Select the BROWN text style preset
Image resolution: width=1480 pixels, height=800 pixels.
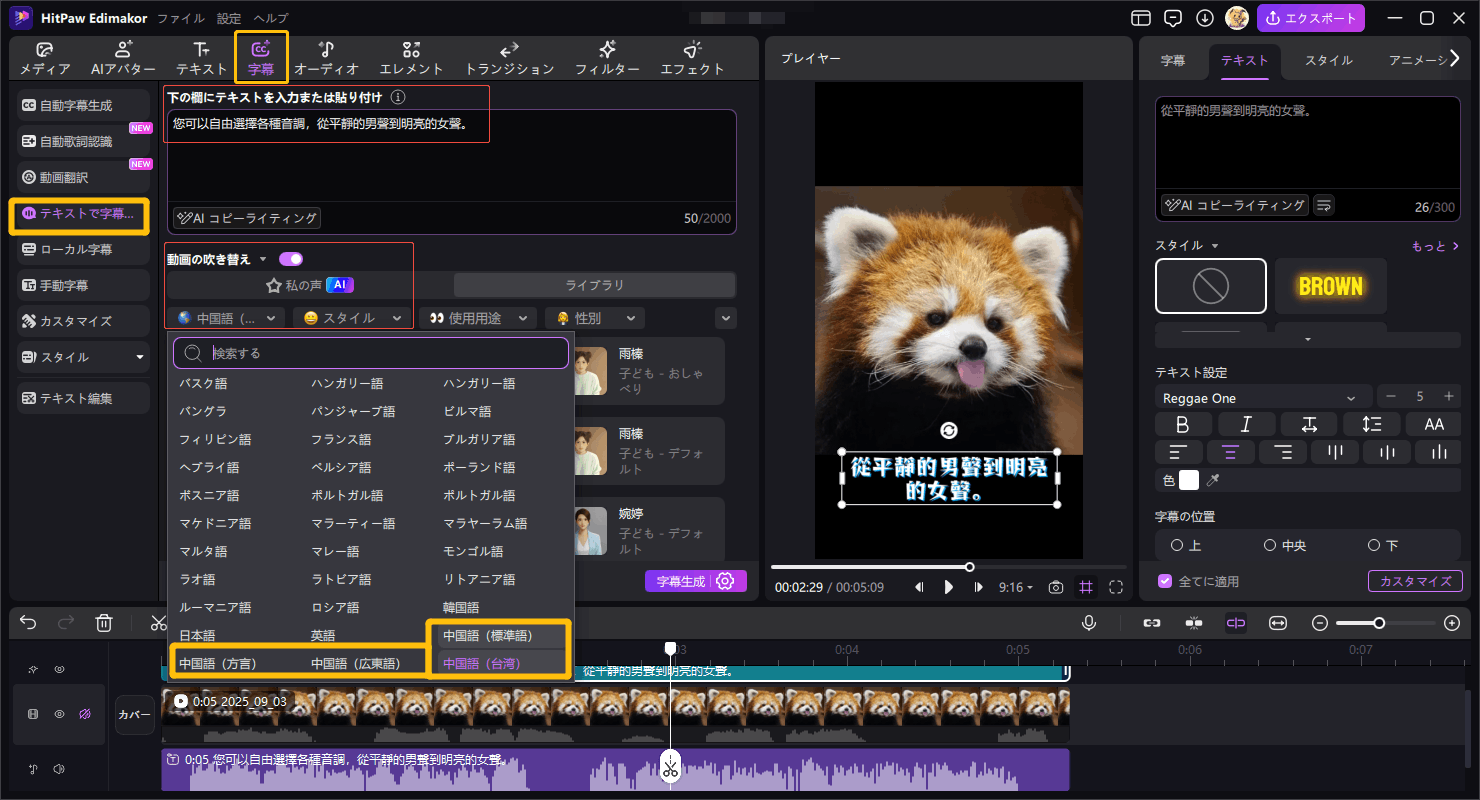click(x=1330, y=286)
